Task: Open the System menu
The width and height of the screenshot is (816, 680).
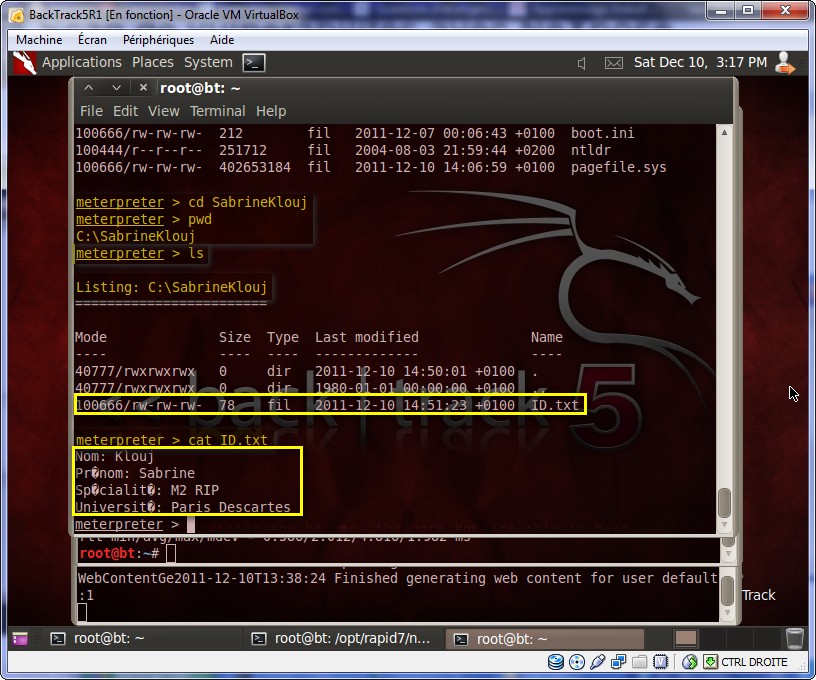Action: coord(208,62)
